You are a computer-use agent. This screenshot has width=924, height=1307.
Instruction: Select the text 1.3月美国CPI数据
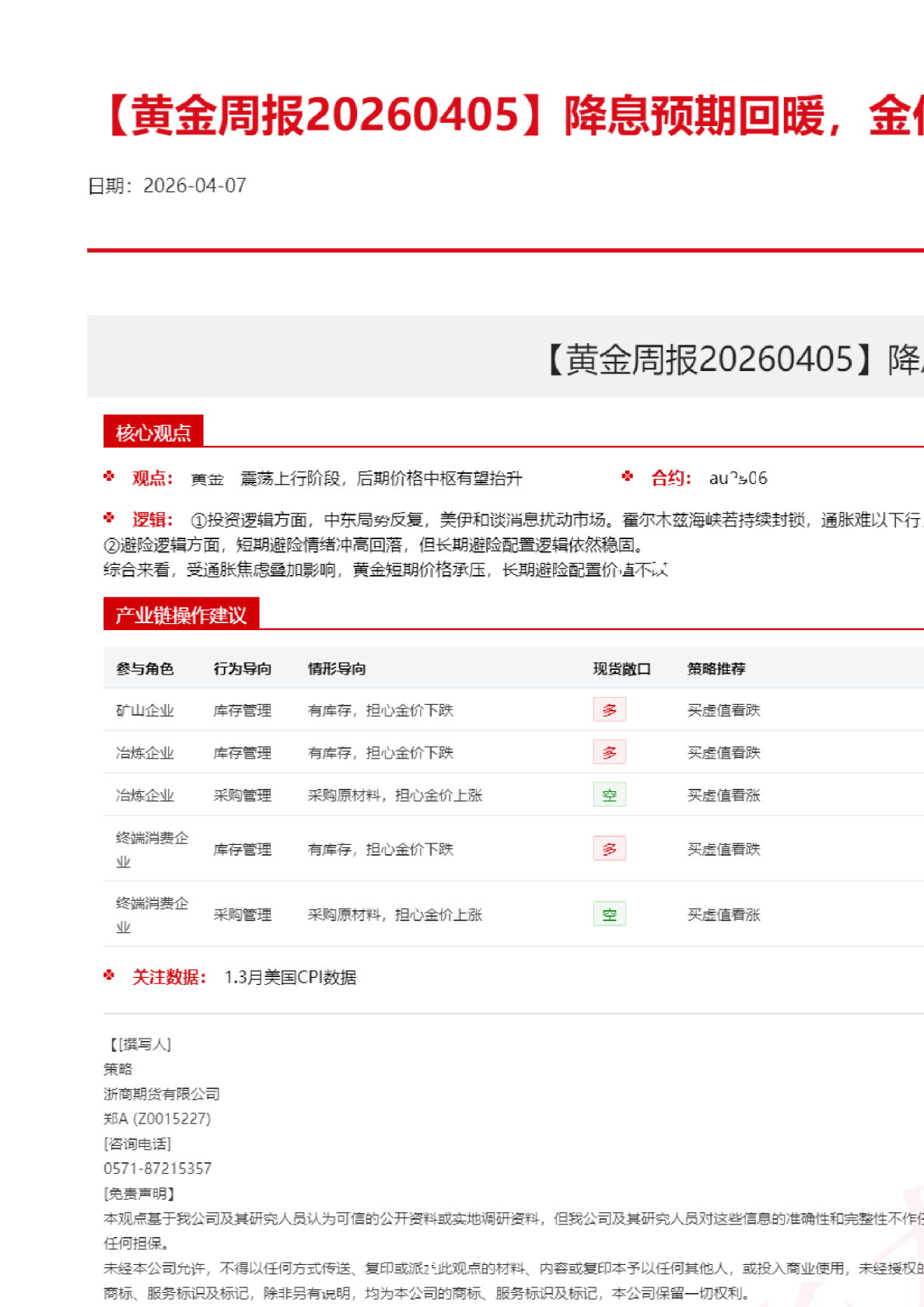click(x=291, y=978)
